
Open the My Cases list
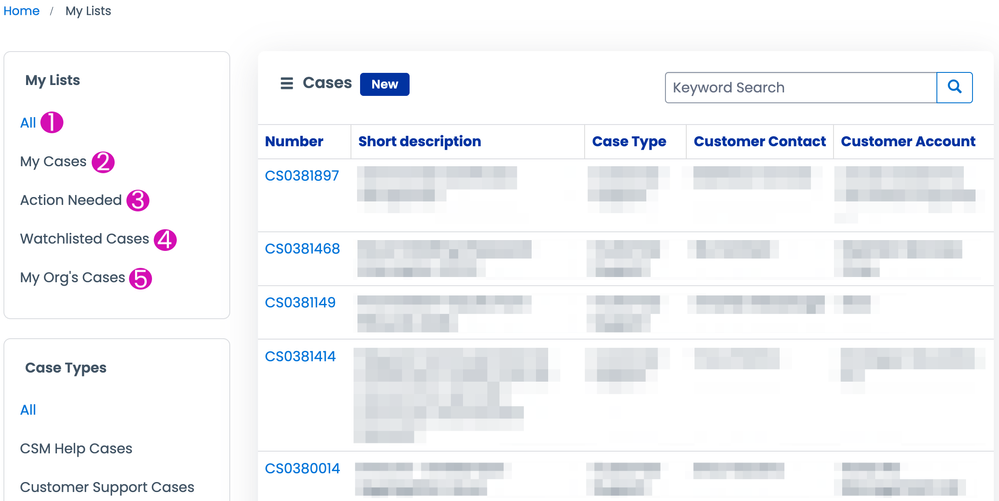[53, 161]
